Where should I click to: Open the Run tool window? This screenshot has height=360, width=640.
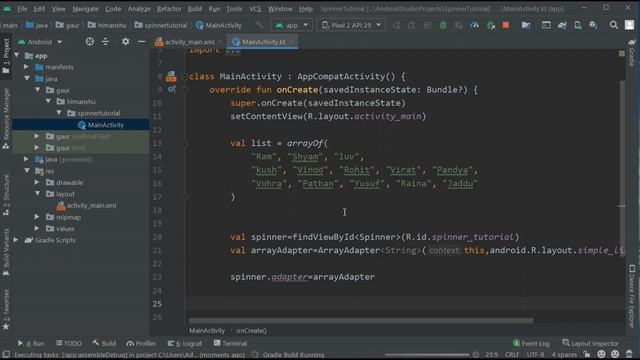click(x=31, y=343)
